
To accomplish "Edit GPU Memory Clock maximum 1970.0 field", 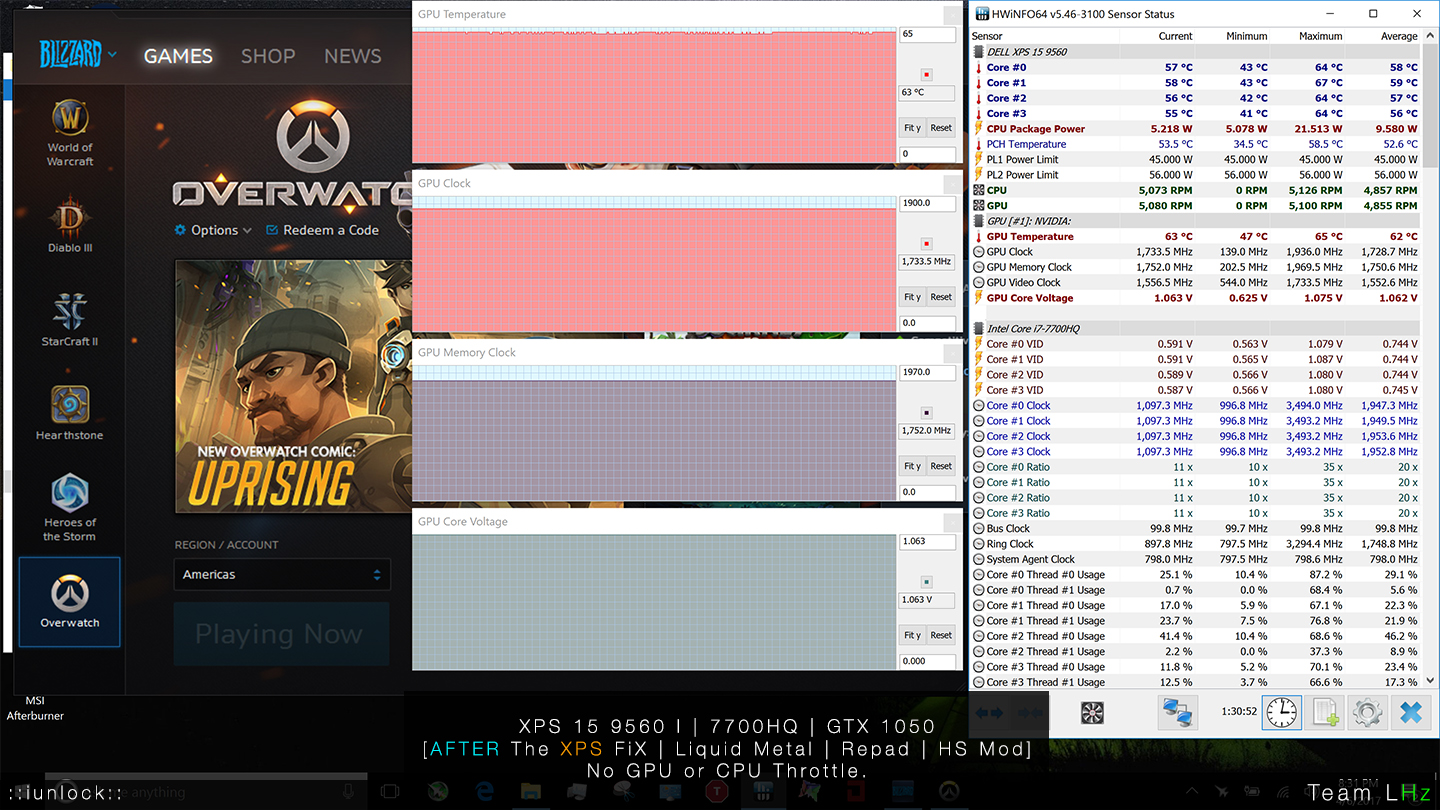I will pyautogui.click(x=927, y=372).
